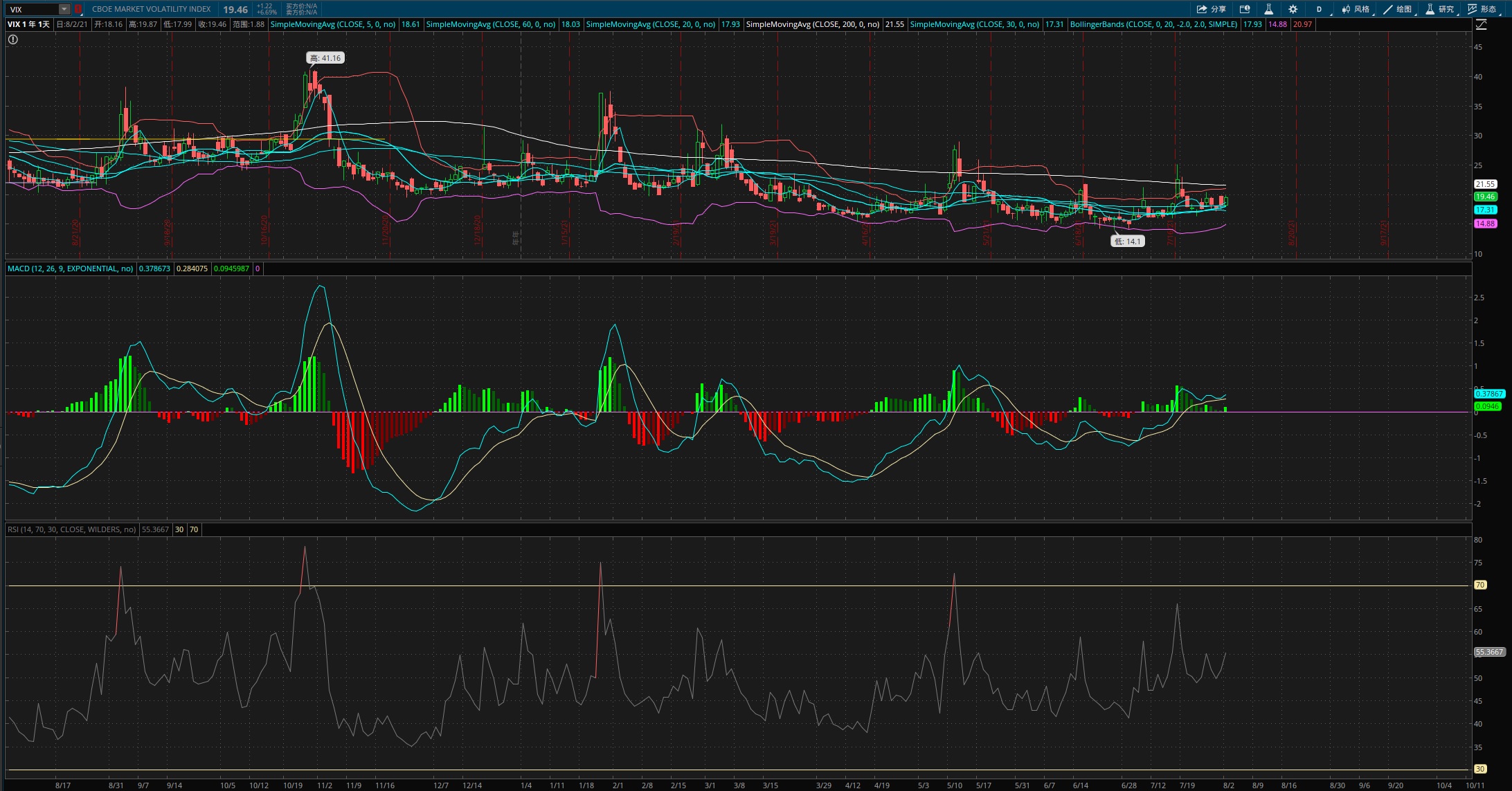Click the 8/2 date on time axis
The image size is (1512, 791).
[1228, 785]
